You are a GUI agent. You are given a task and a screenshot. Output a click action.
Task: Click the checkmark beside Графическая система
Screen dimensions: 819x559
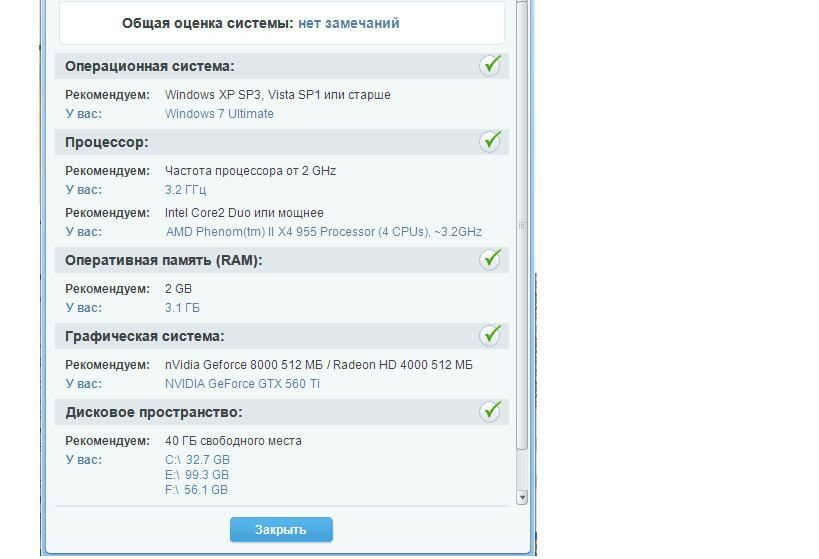(490, 335)
